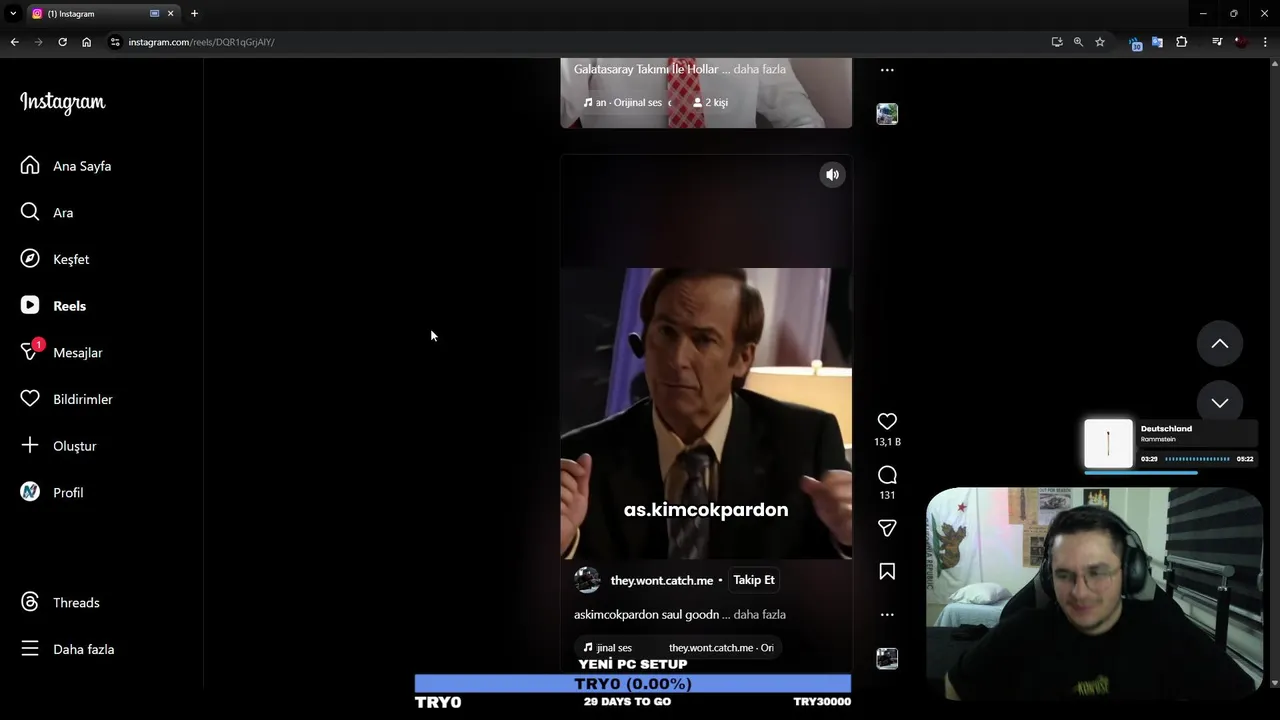Viewport: 1280px width, 720px height.
Task: Bookmark this page with the star
Action: tap(1100, 42)
